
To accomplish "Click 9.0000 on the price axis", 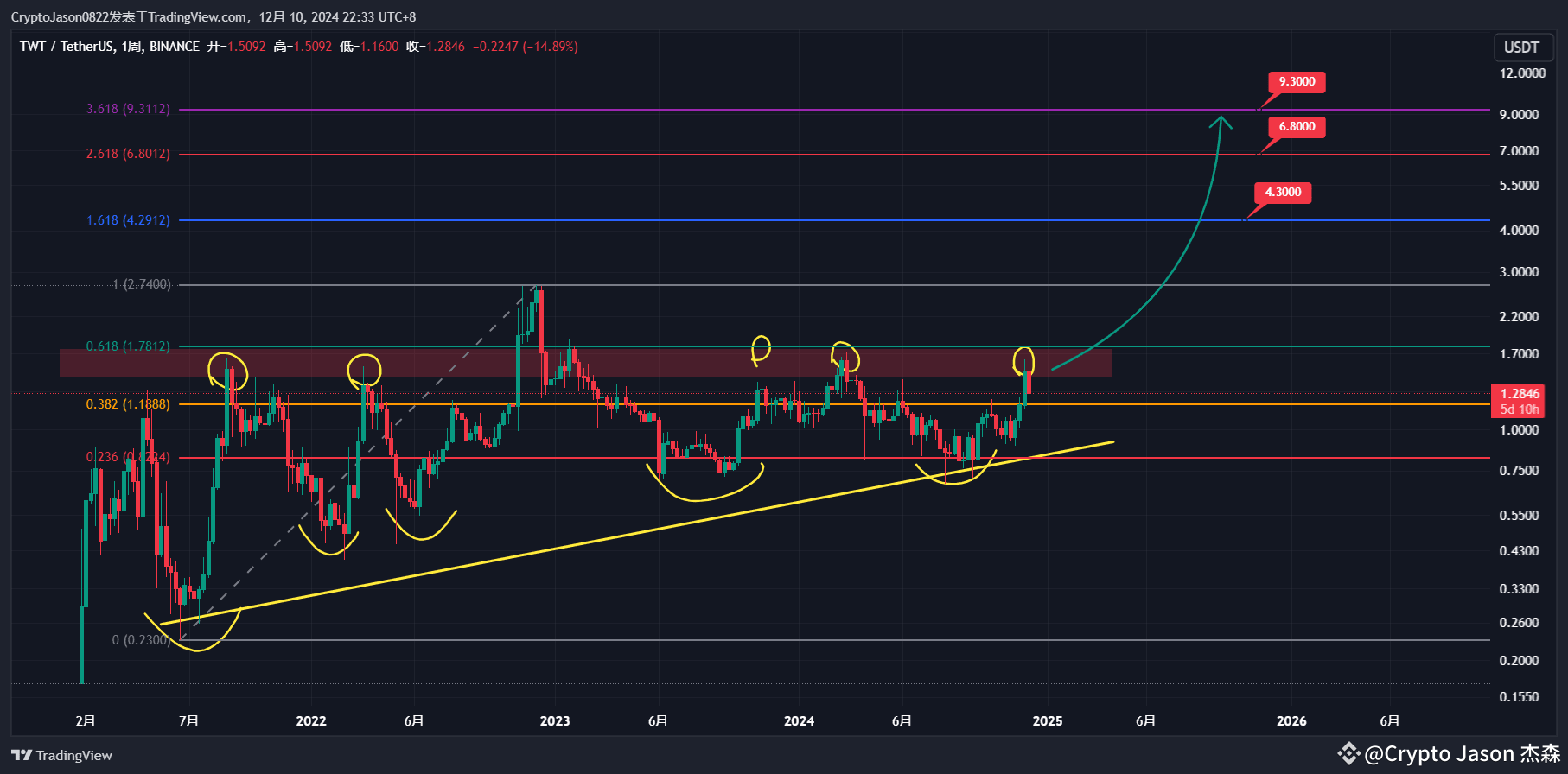I will (1519, 114).
